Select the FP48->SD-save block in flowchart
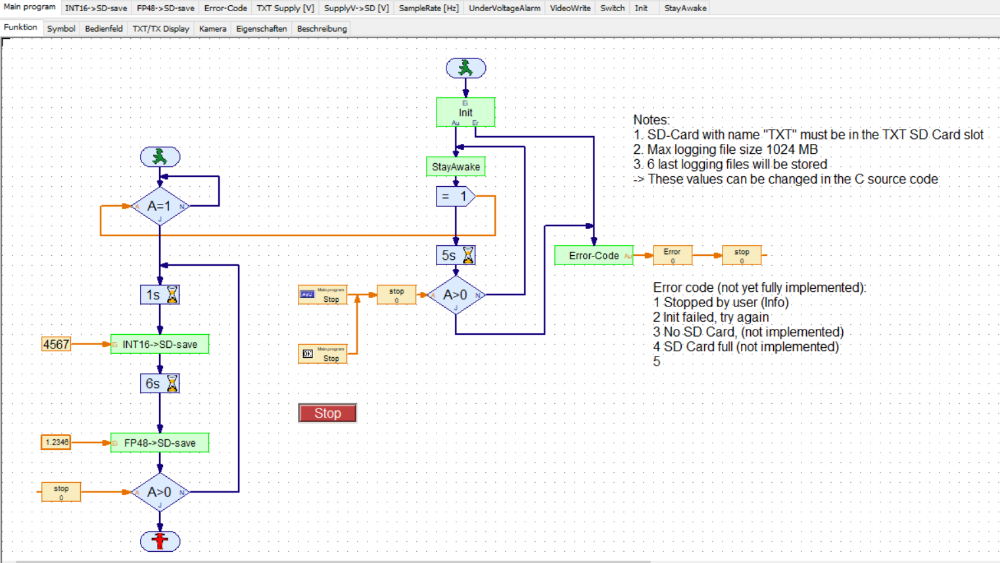Image resolution: width=1000 pixels, height=563 pixels. click(x=159, y=442)
